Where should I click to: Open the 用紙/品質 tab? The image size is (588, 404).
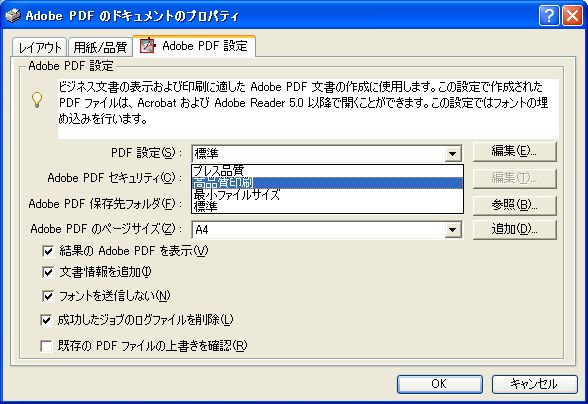[x=100, y=47]
